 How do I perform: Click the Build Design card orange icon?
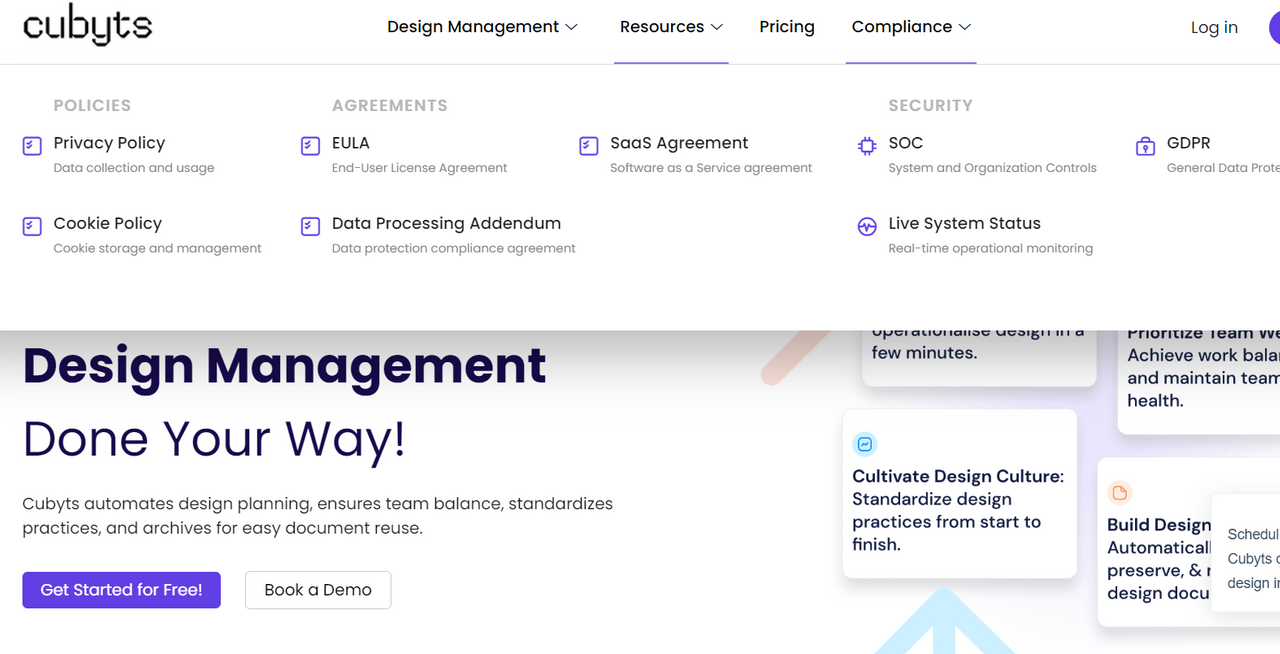pyautogui.click(x=1120, y=492)
